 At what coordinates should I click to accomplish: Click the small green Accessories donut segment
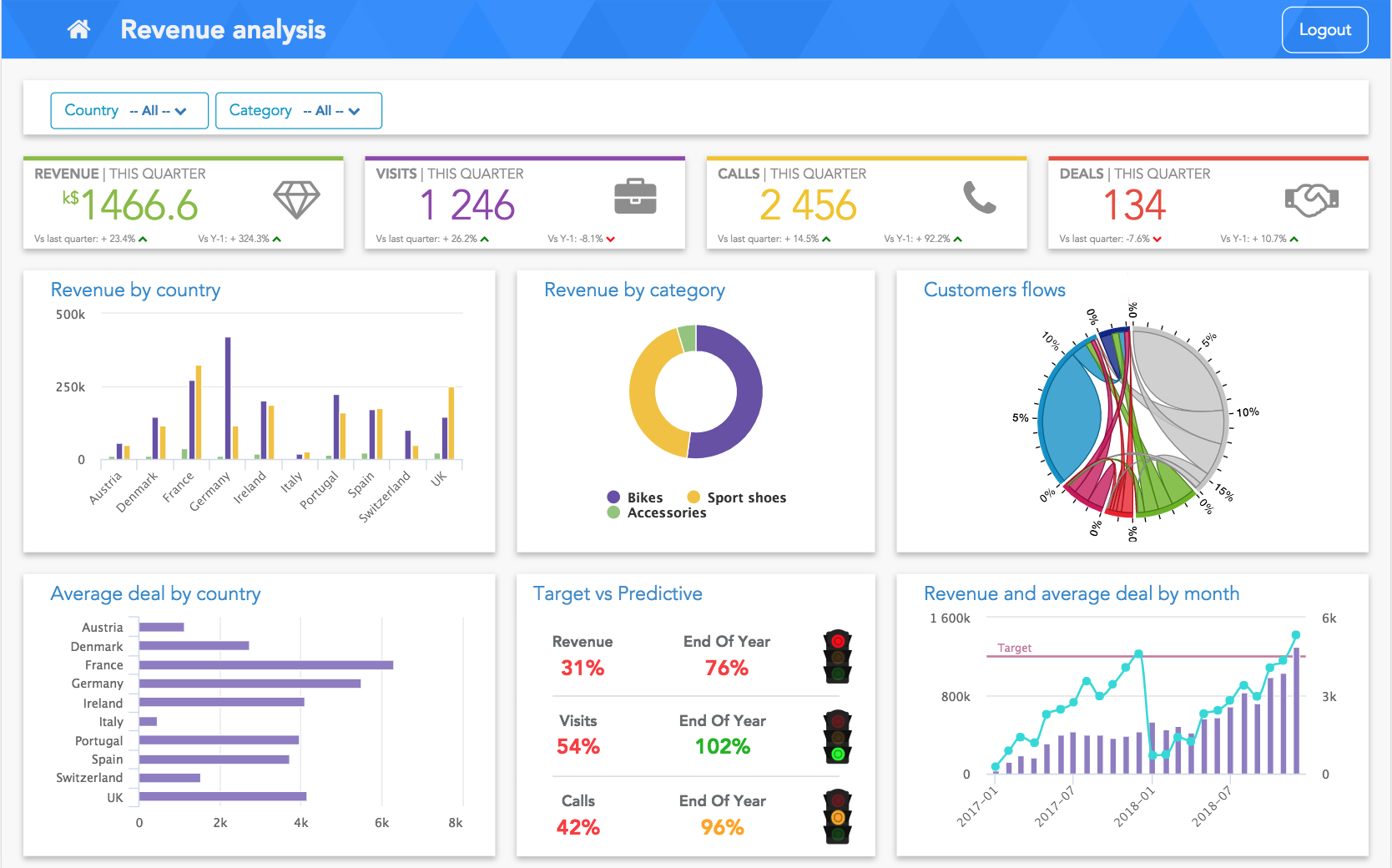pyautogui.click(x=688, y=338)
